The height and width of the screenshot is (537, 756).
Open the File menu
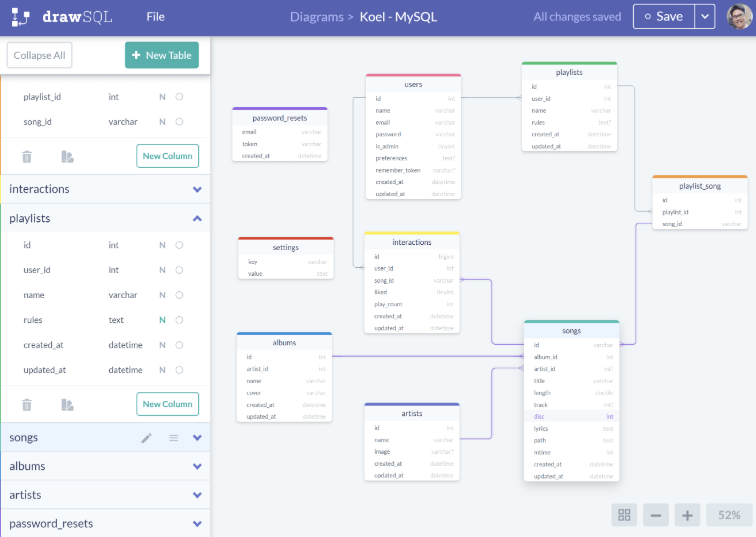[x=155, y=17]
